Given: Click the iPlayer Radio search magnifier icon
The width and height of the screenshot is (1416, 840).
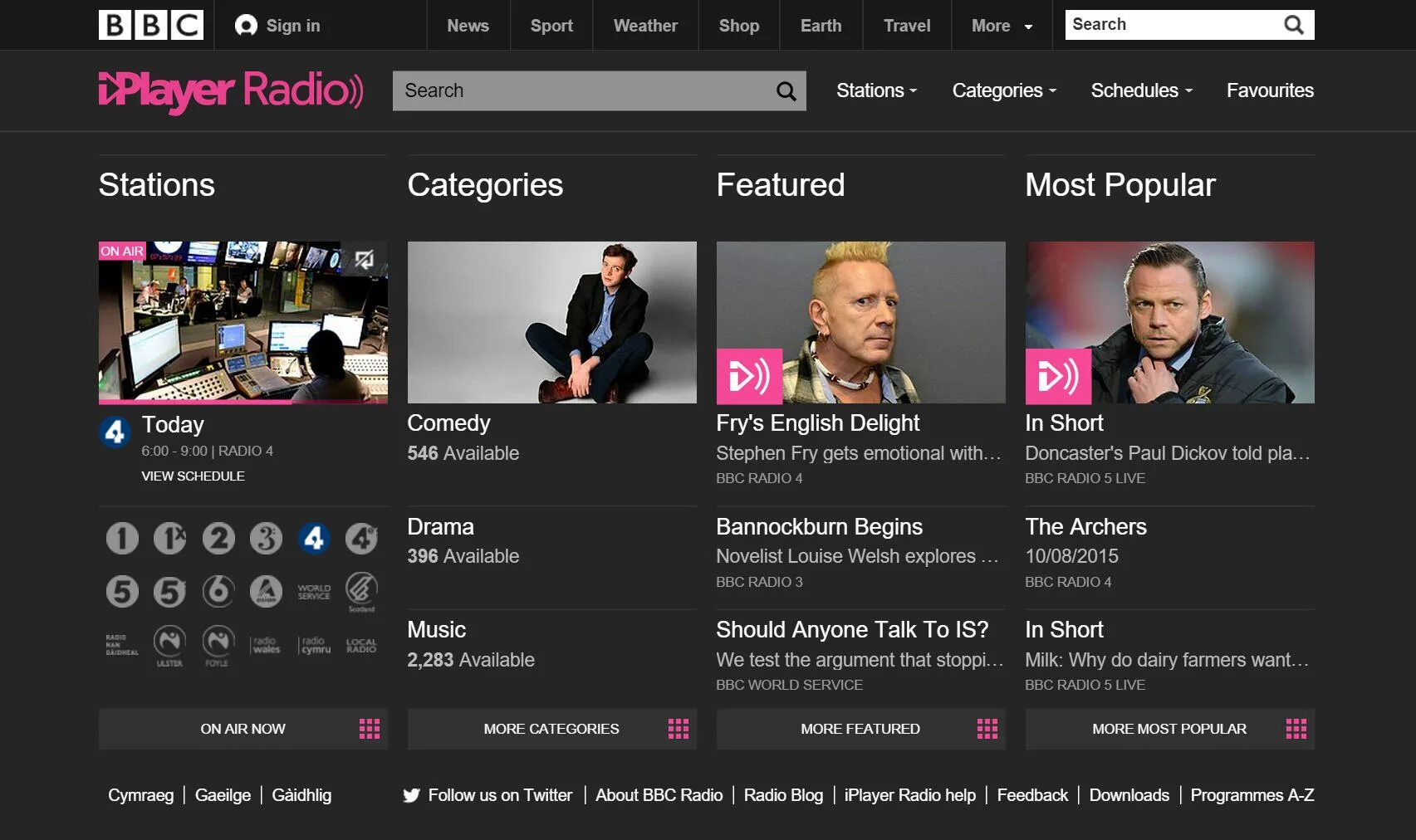Looking at the screenshot, I should click(x=786, y=90).
